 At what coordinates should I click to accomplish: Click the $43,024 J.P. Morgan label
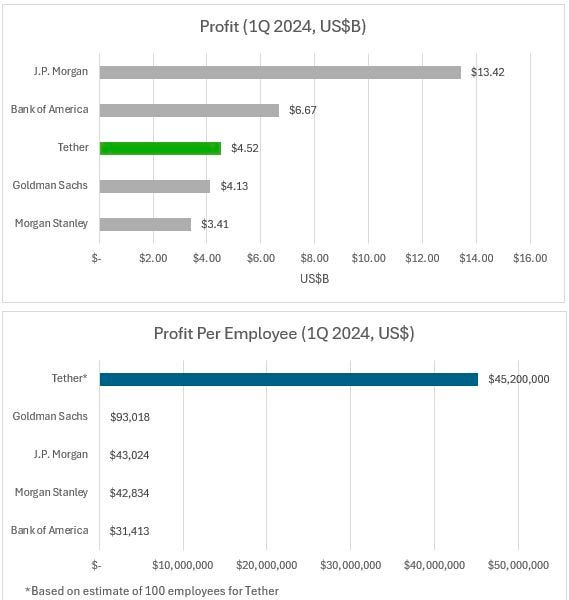click(x=129, y=455)
